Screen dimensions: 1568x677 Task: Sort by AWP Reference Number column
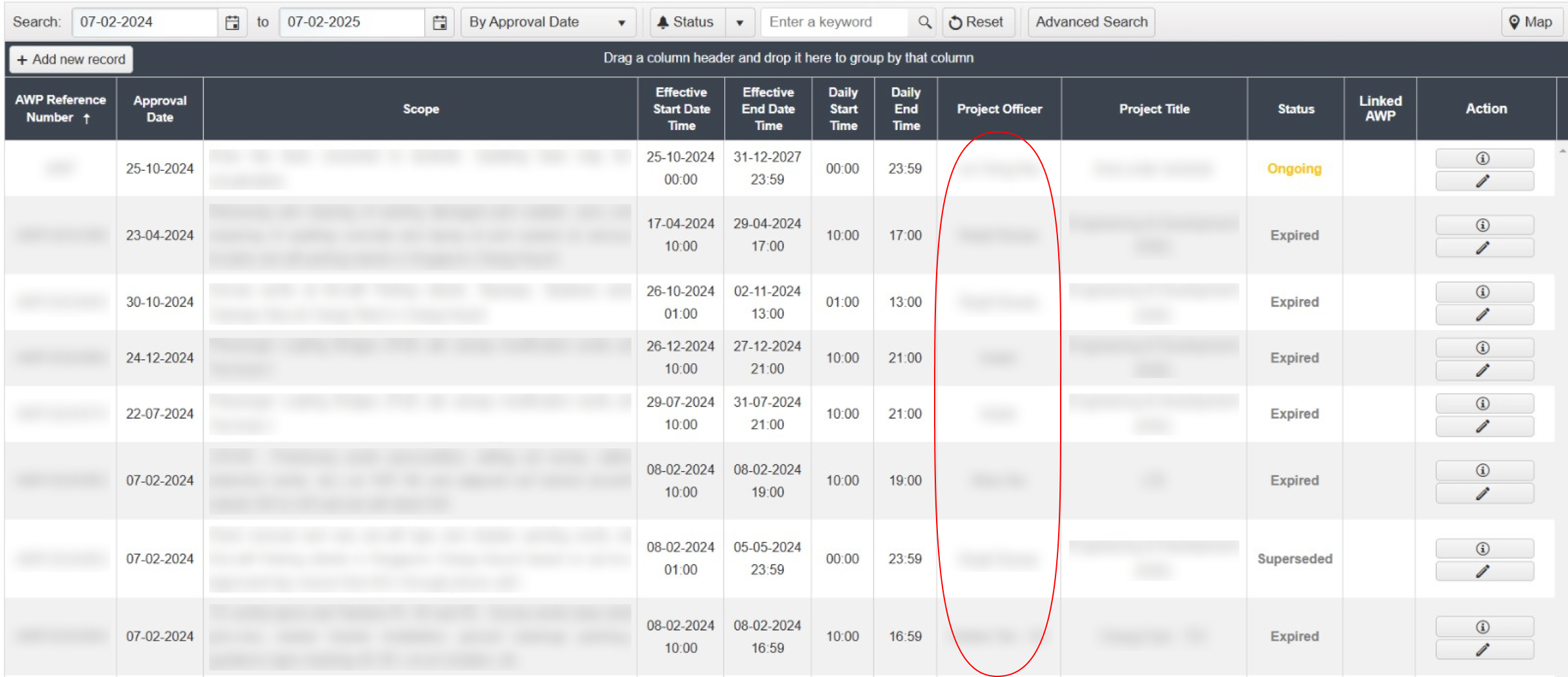(60, 109)
